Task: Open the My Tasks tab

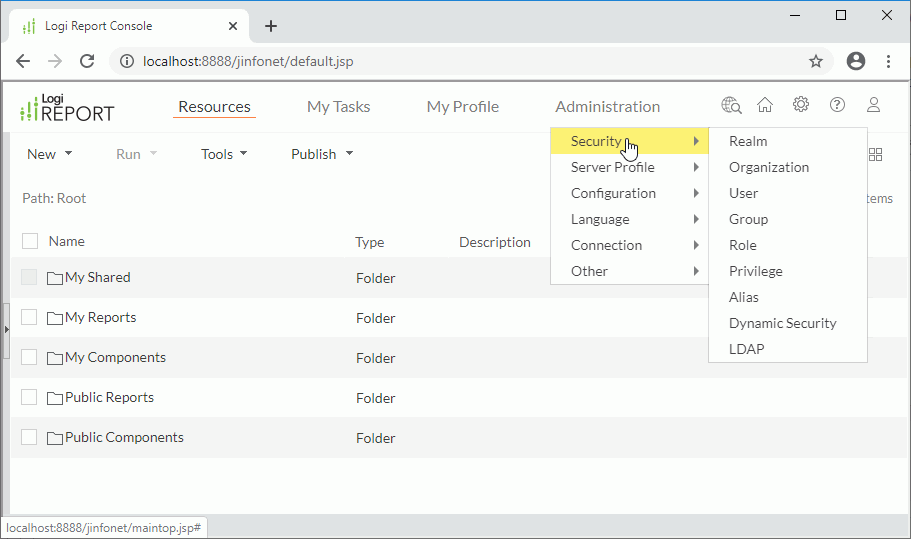Action: click(338, 106)
